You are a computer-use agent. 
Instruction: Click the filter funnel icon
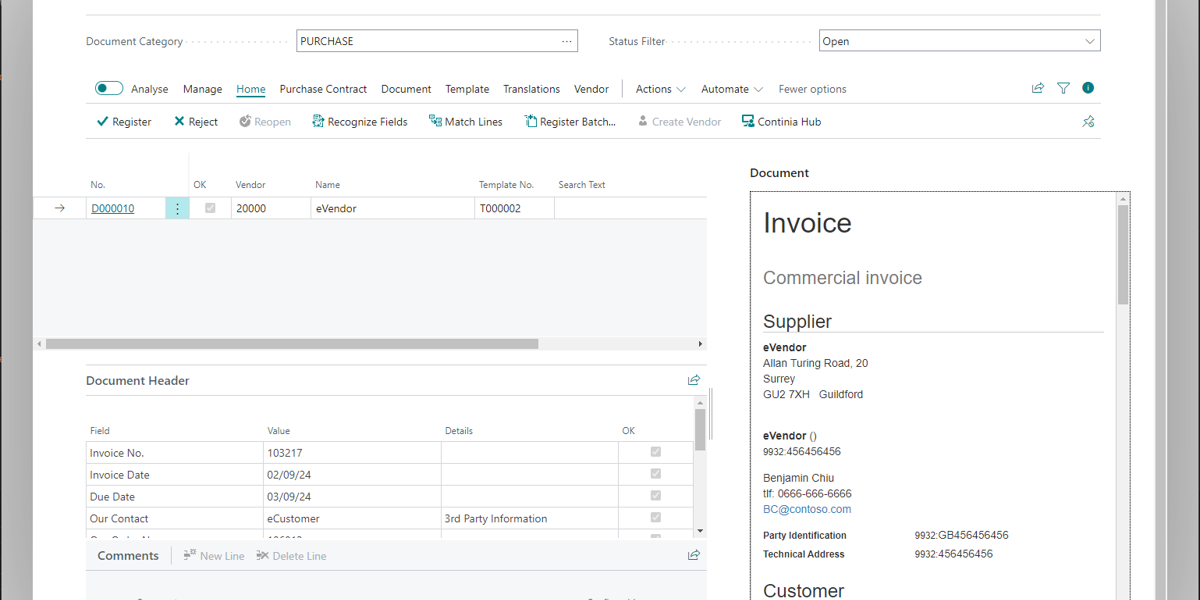(x=1063, y=89)
